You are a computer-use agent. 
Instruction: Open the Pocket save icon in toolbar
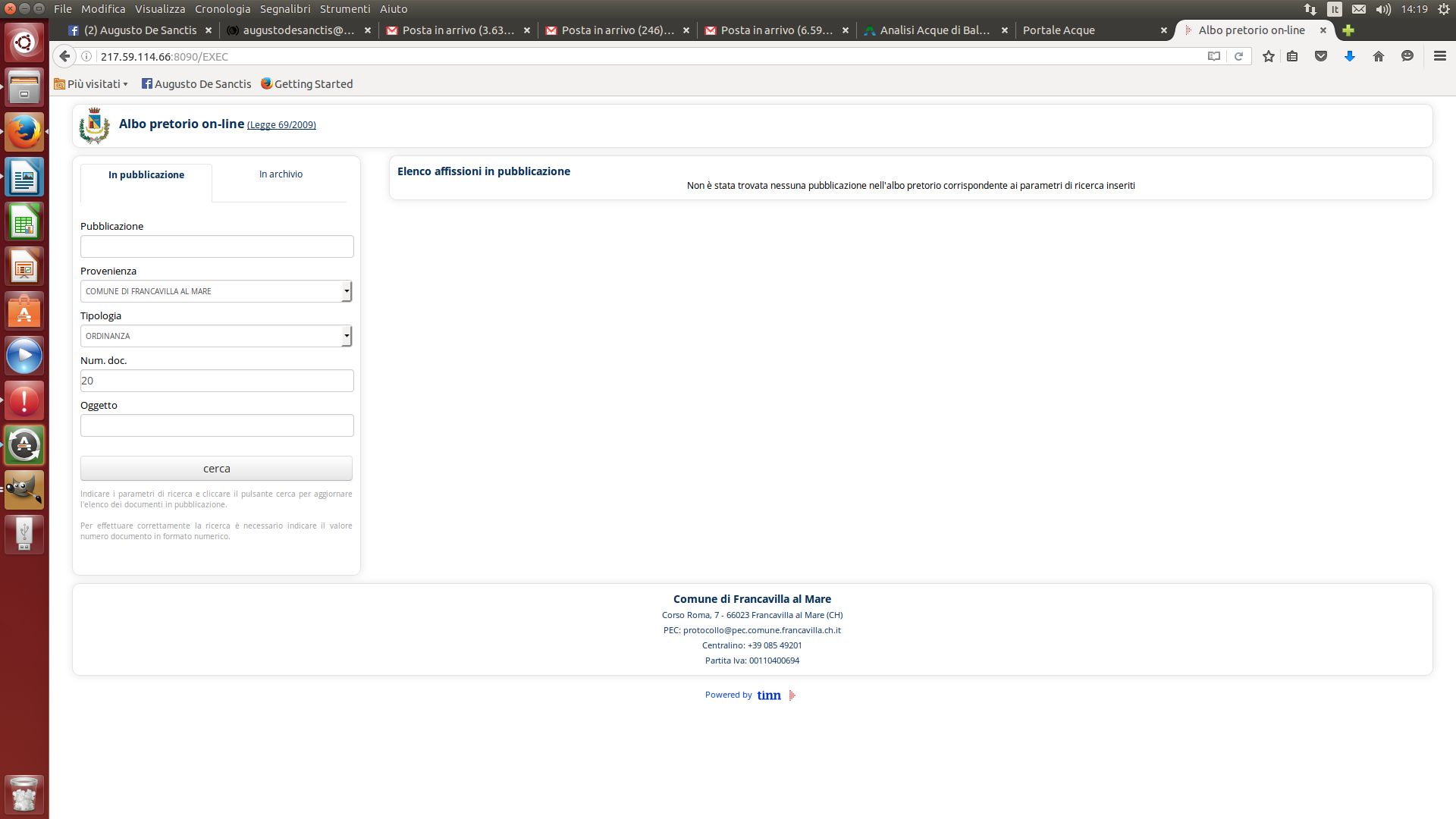pyautogui.click(x=1321, y=56)
